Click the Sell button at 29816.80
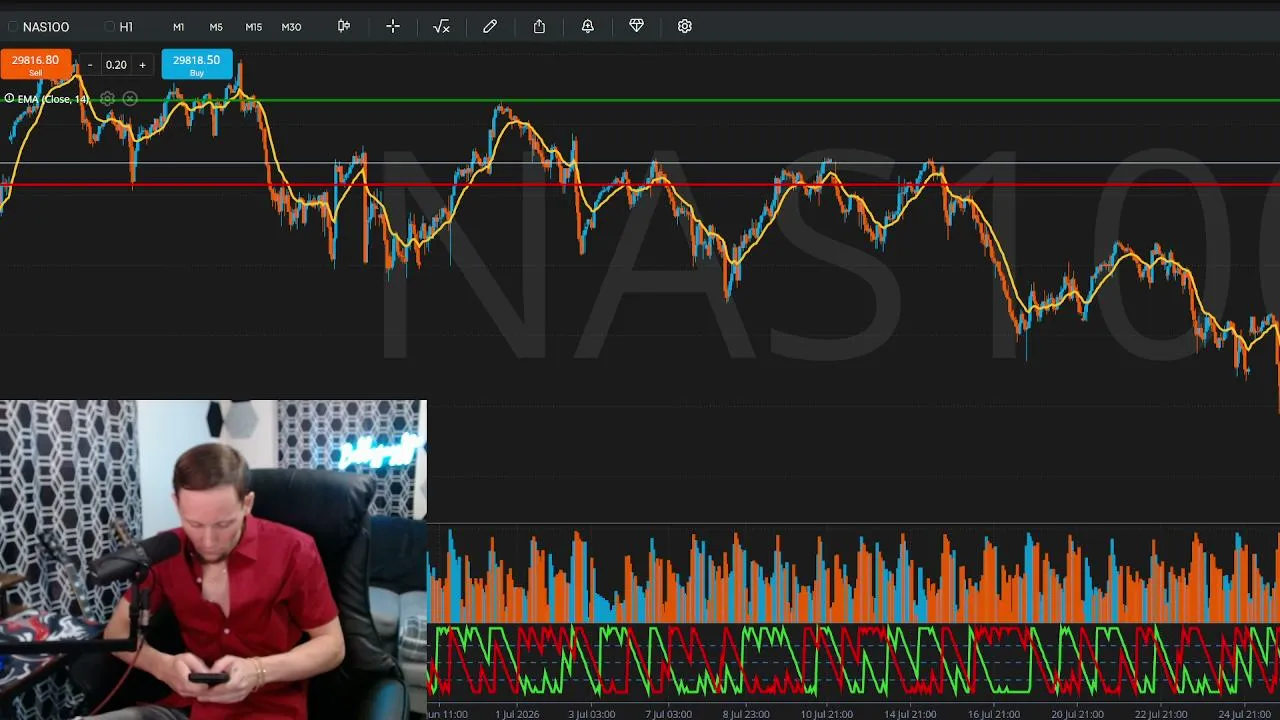1280x720 pixels. pos(36,65)
